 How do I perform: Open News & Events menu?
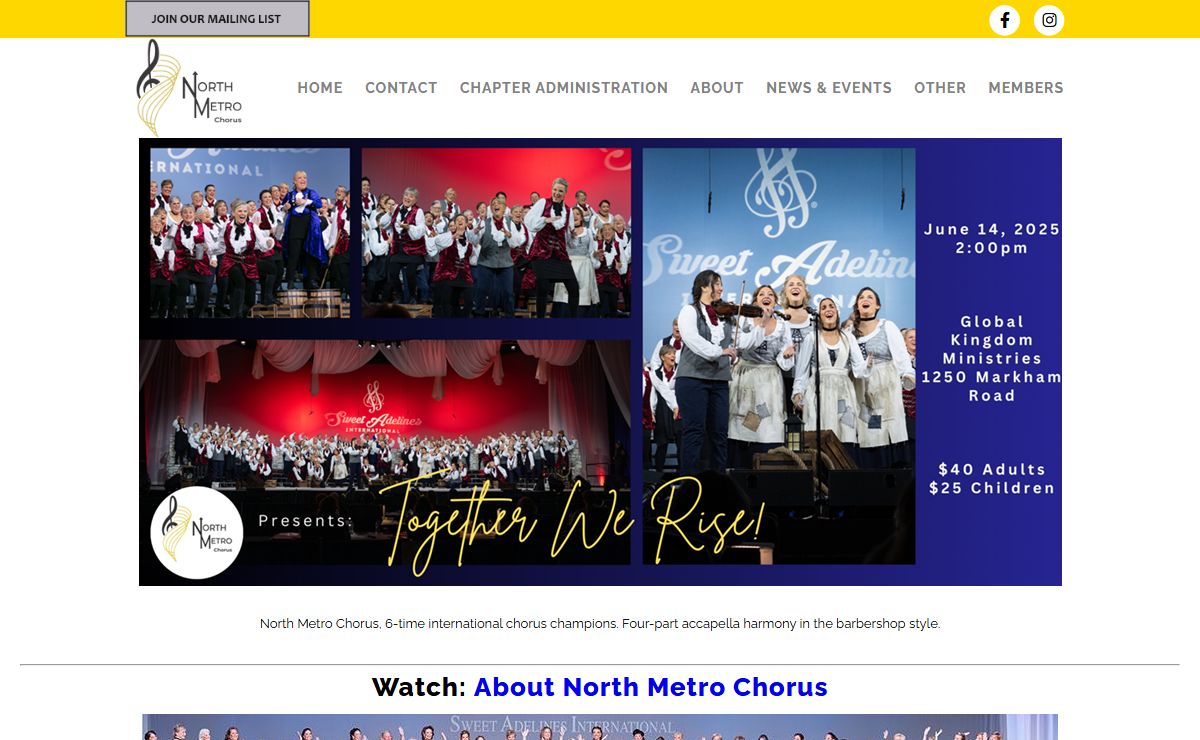click(x=829, y=88)
